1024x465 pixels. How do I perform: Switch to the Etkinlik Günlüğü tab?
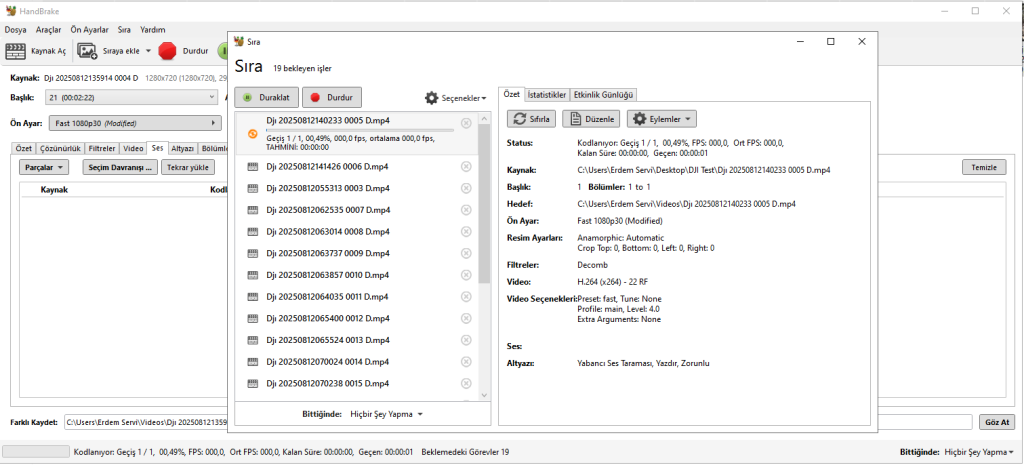point(603,95)
